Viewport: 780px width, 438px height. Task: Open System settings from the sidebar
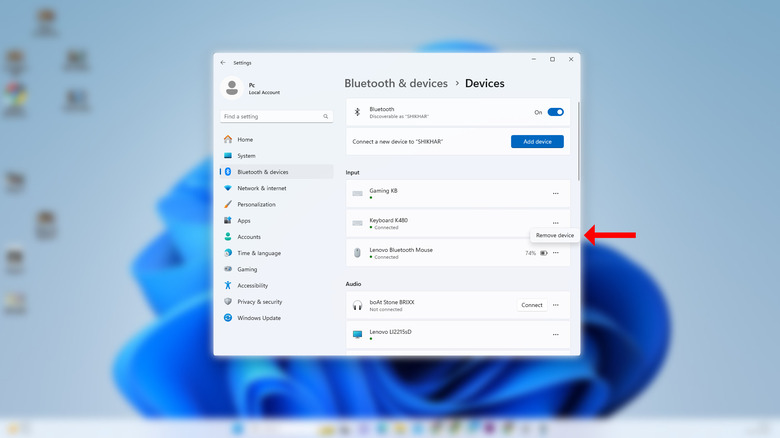(x=277, y=156)
